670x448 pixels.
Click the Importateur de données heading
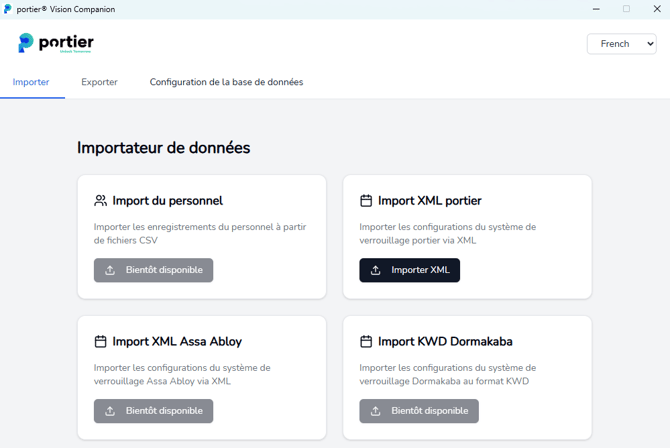tap(164, 148)
